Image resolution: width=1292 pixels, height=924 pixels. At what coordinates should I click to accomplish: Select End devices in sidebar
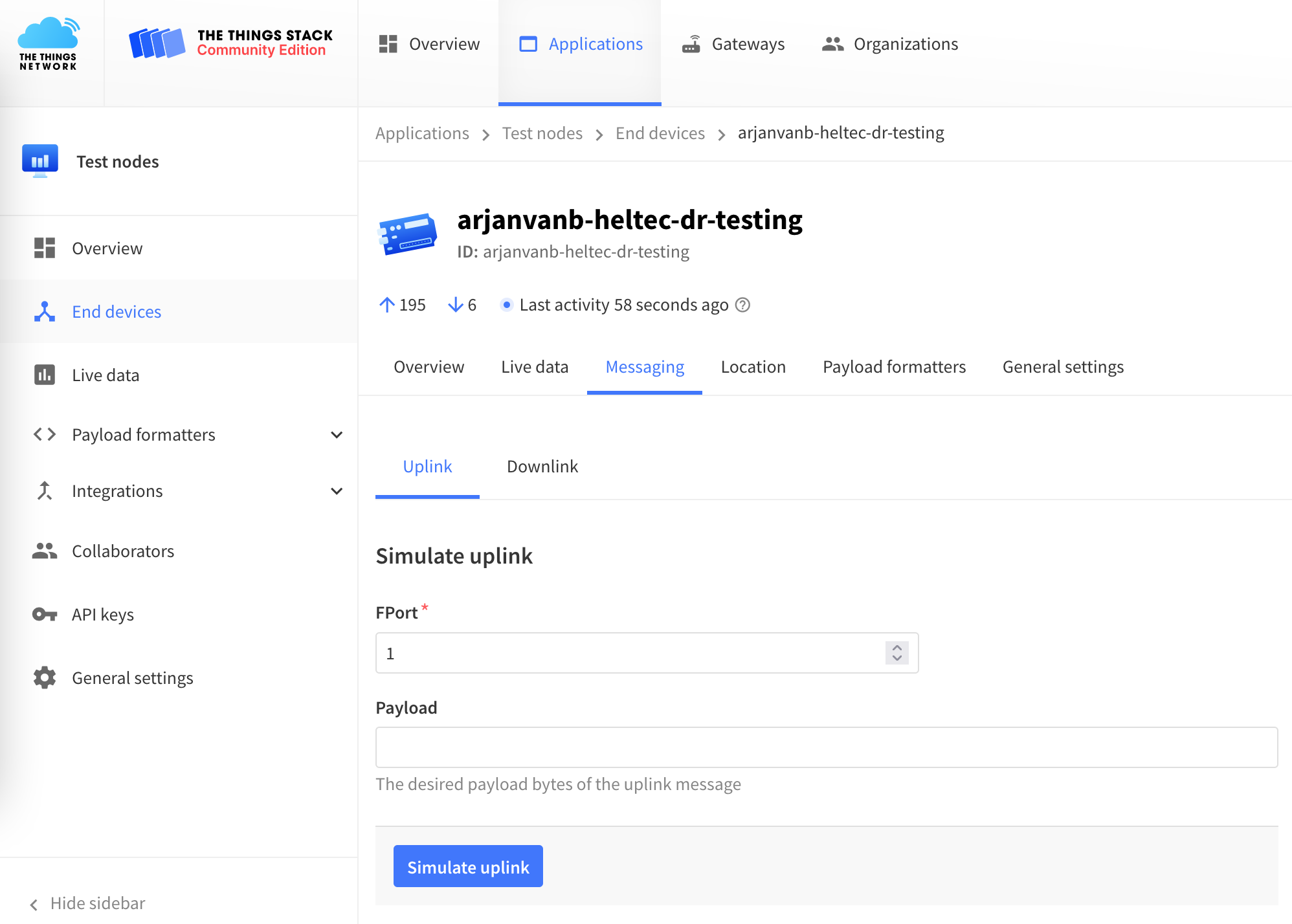click(x=179, y=312)
